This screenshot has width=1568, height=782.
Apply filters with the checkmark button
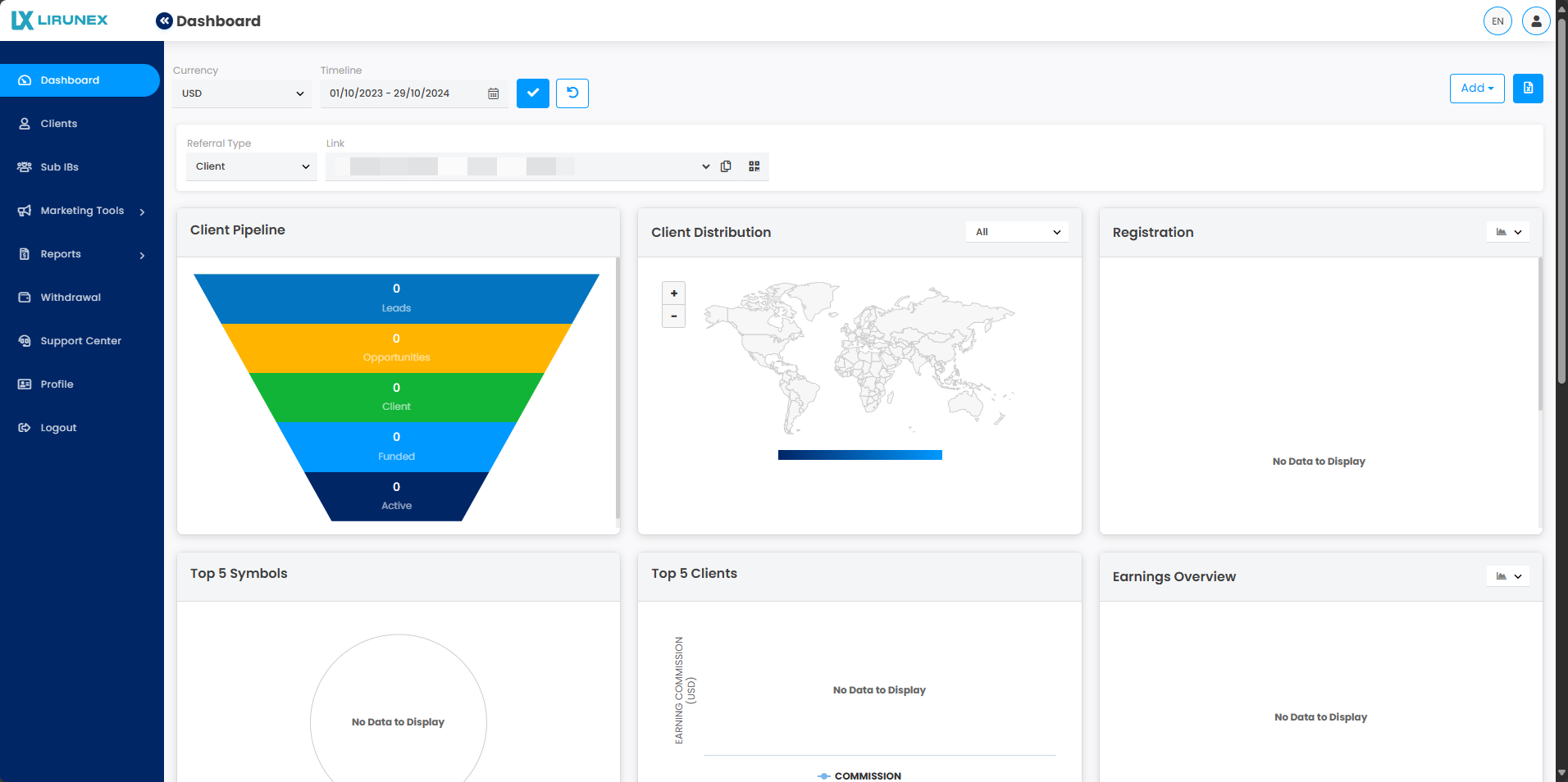point(533,93)
